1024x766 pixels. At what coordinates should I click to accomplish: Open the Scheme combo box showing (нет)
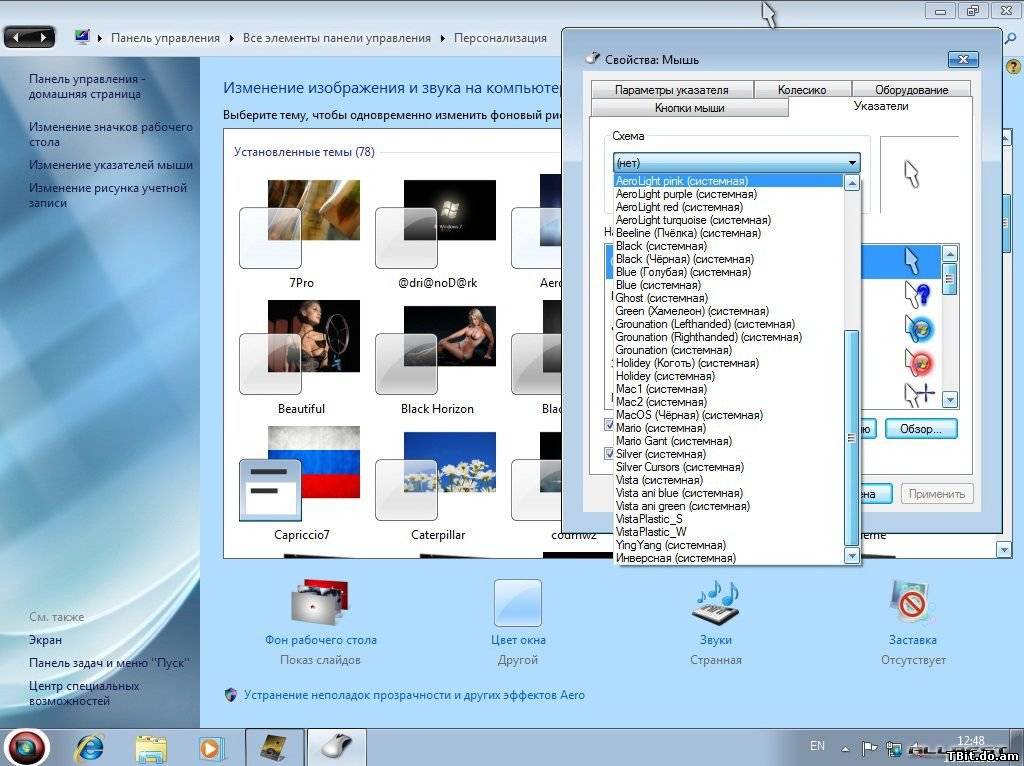[x=736, y=163]
